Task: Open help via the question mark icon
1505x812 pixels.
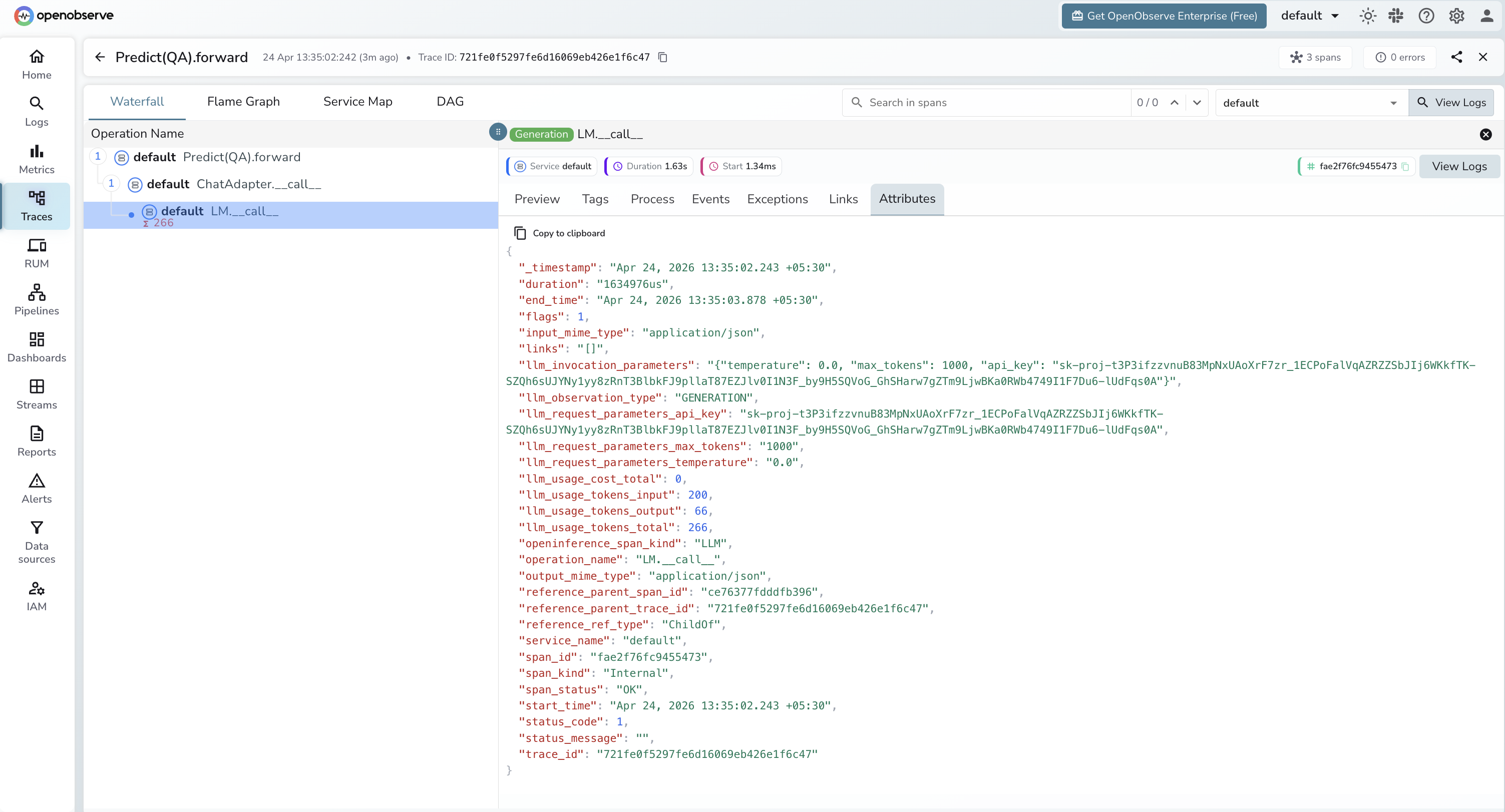Action: tap(1426, 16)
